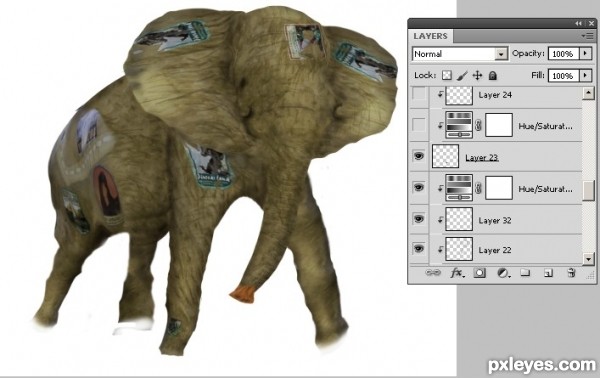Select Layer 24 thumbnail

pos(459,95)
